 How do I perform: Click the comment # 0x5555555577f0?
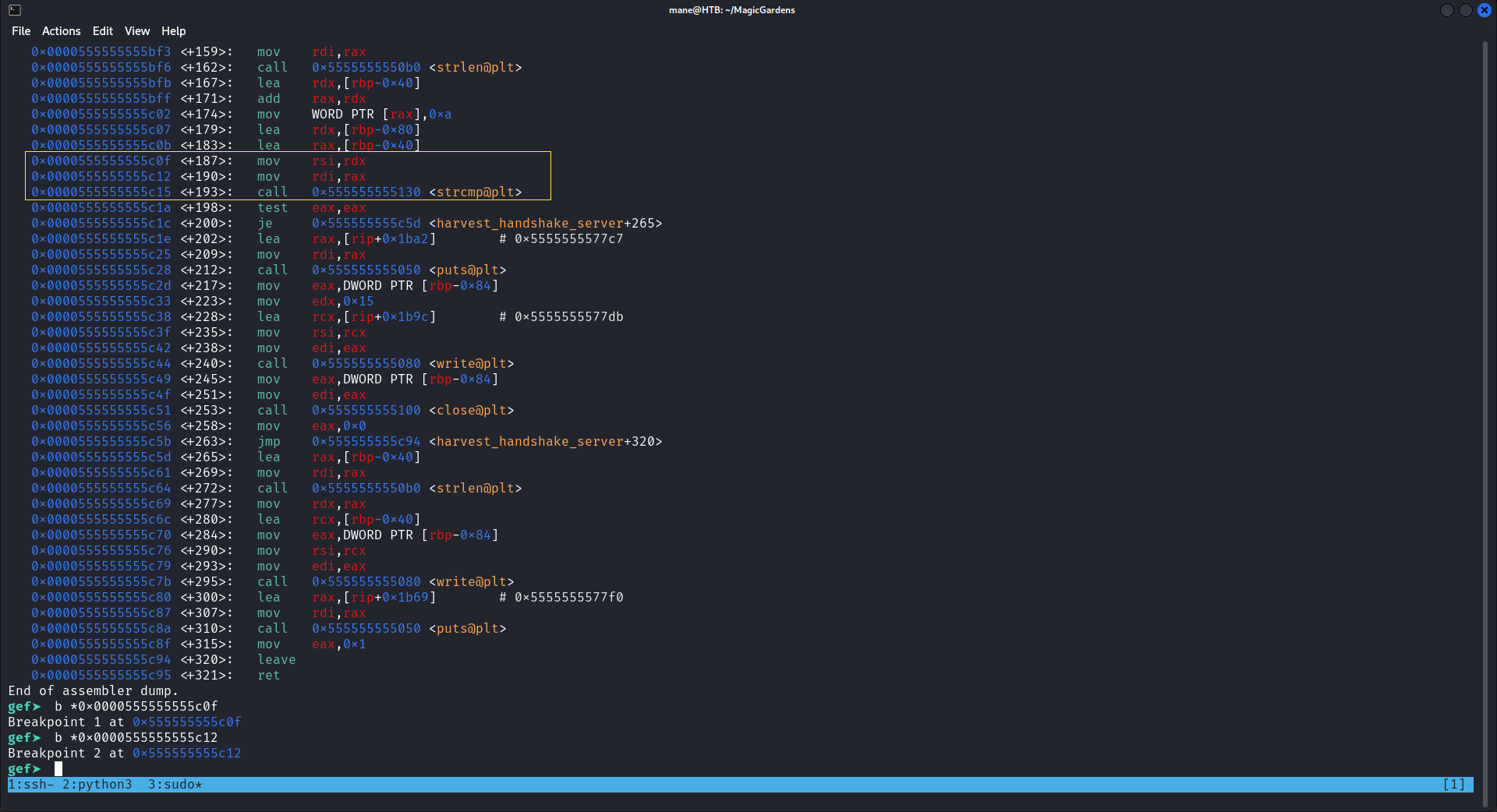(561, 598)
